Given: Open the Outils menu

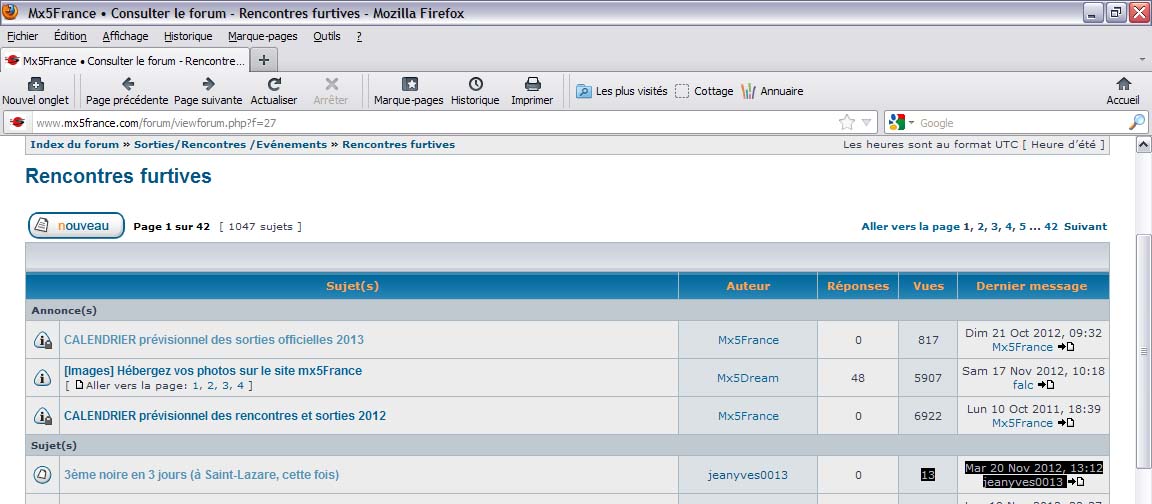Looking at the screenshot, I should coord(327,36).
